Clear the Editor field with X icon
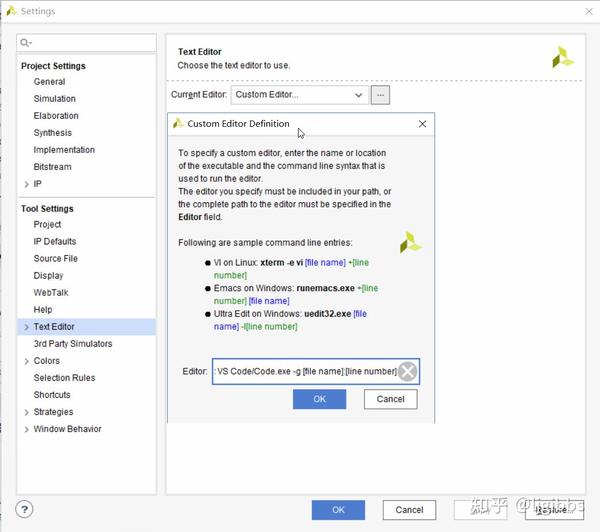Viewport: 600px width, 532px height. (408, 371)
